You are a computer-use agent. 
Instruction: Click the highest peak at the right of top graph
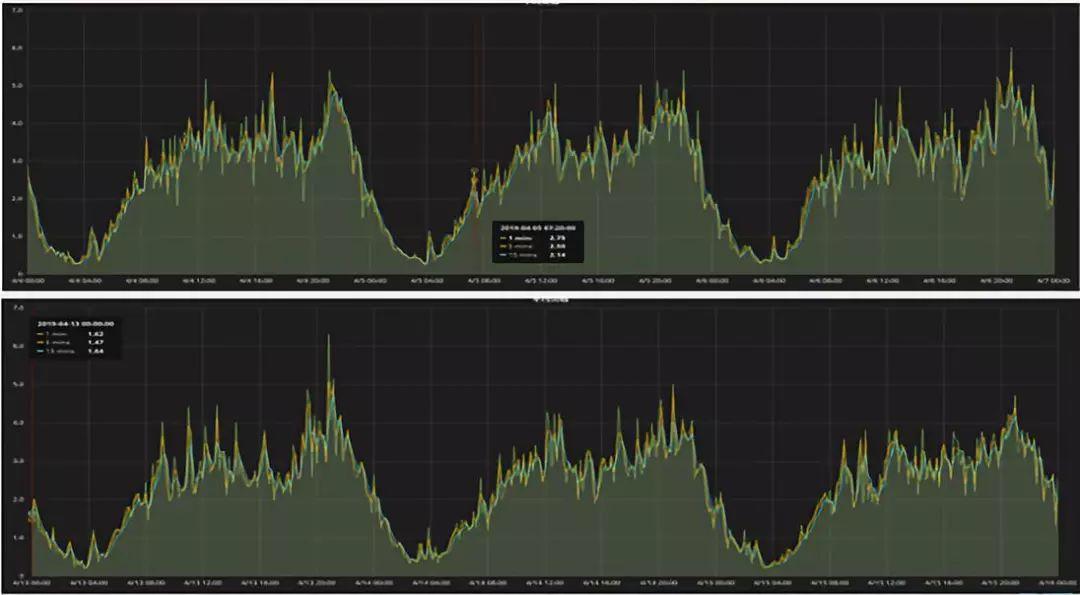pos(1010,49)
